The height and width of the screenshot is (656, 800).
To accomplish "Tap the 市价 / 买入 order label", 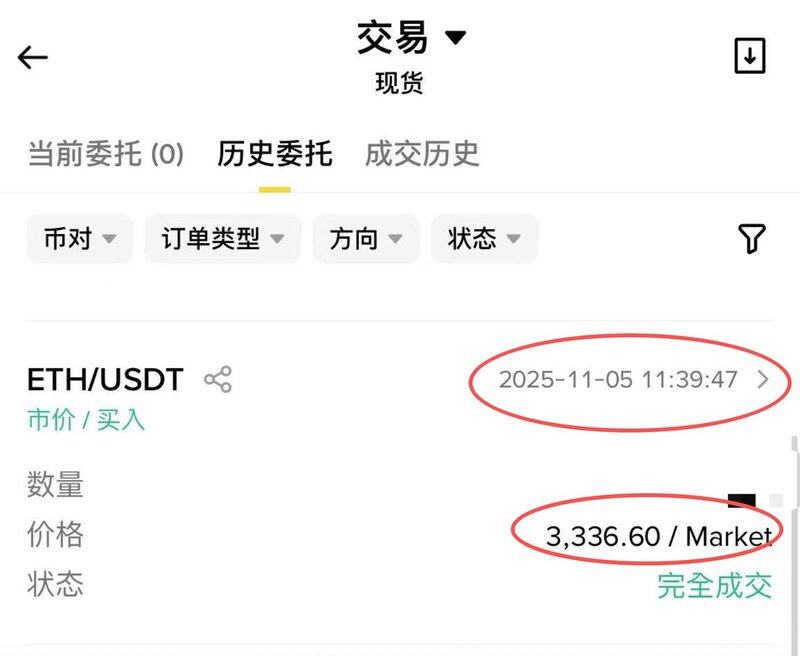I will pos(86,420).
